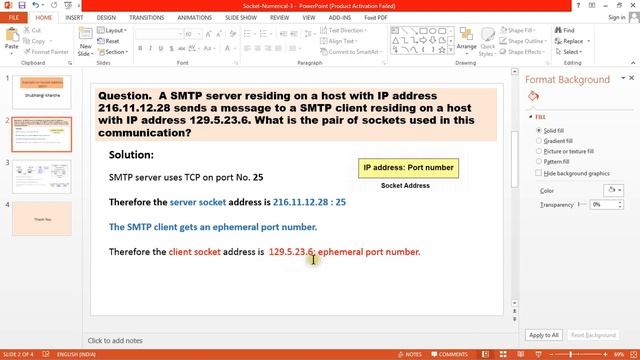Screen dimensions: 640x360
Task: Switch to the INSERT tab
Action: [x=74, y=18]
